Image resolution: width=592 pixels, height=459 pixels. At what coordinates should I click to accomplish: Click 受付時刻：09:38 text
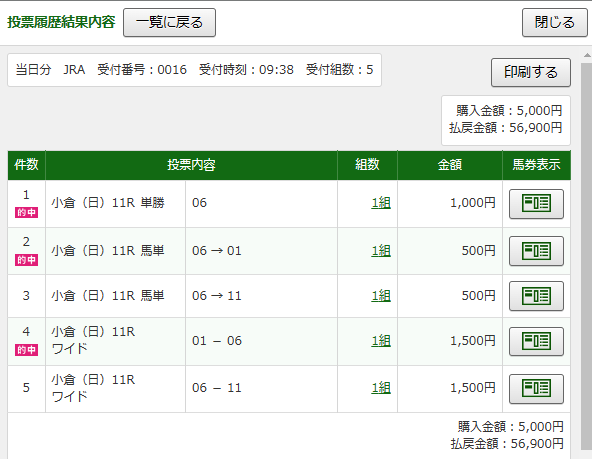246,70
